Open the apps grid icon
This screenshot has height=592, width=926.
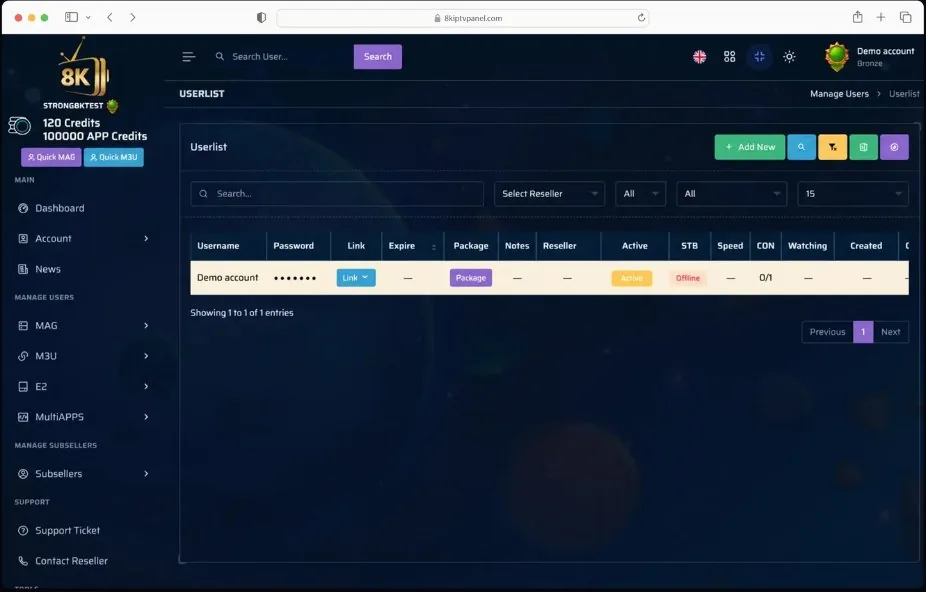[729, 57]
